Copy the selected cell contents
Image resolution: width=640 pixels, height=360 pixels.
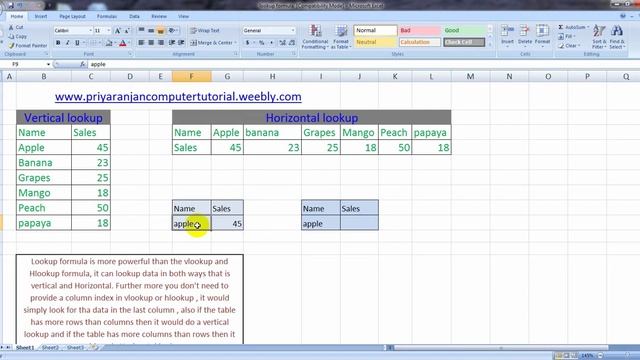(17, 36)
